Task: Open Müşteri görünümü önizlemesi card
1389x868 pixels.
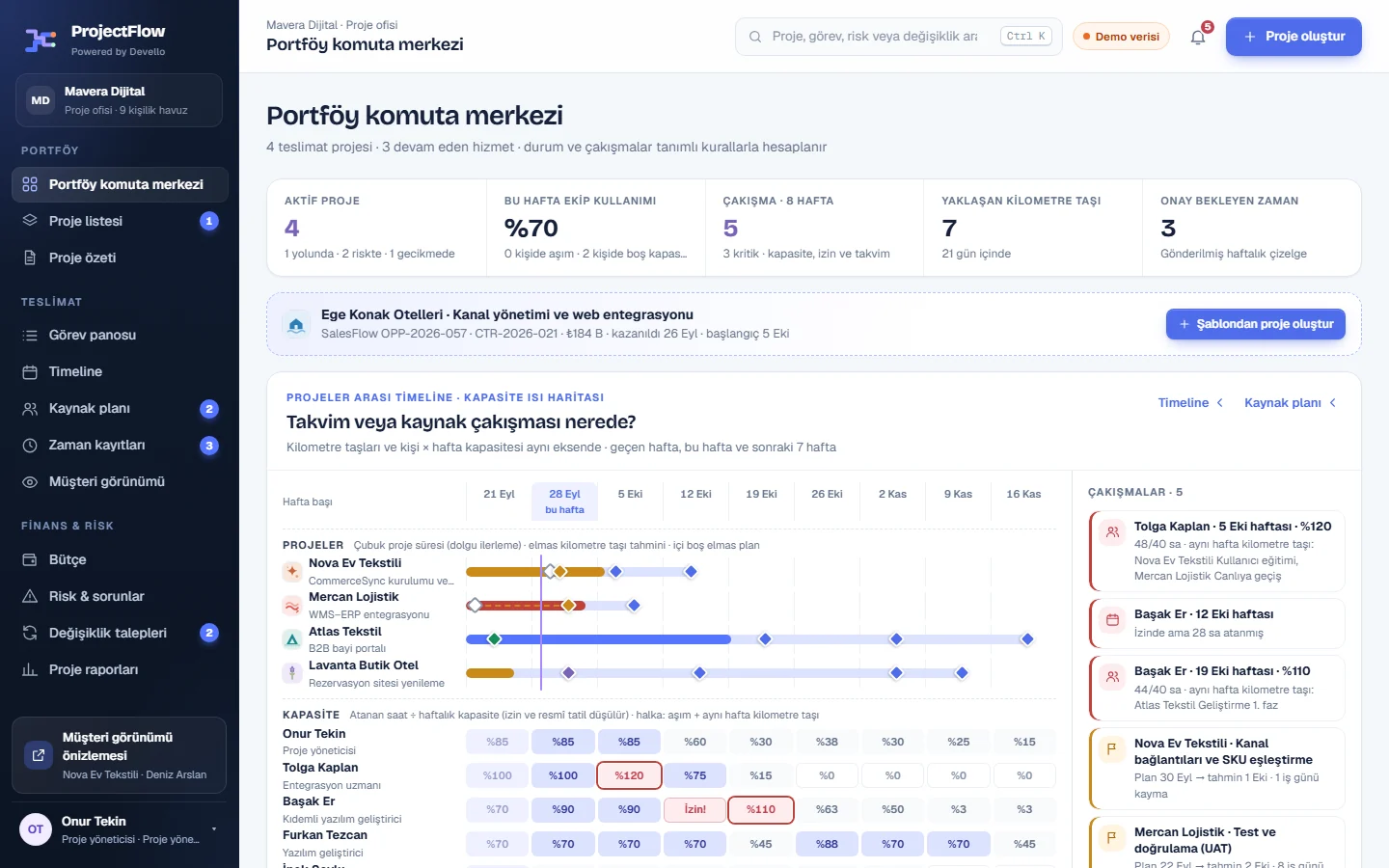Action: (x=119, y=755)
